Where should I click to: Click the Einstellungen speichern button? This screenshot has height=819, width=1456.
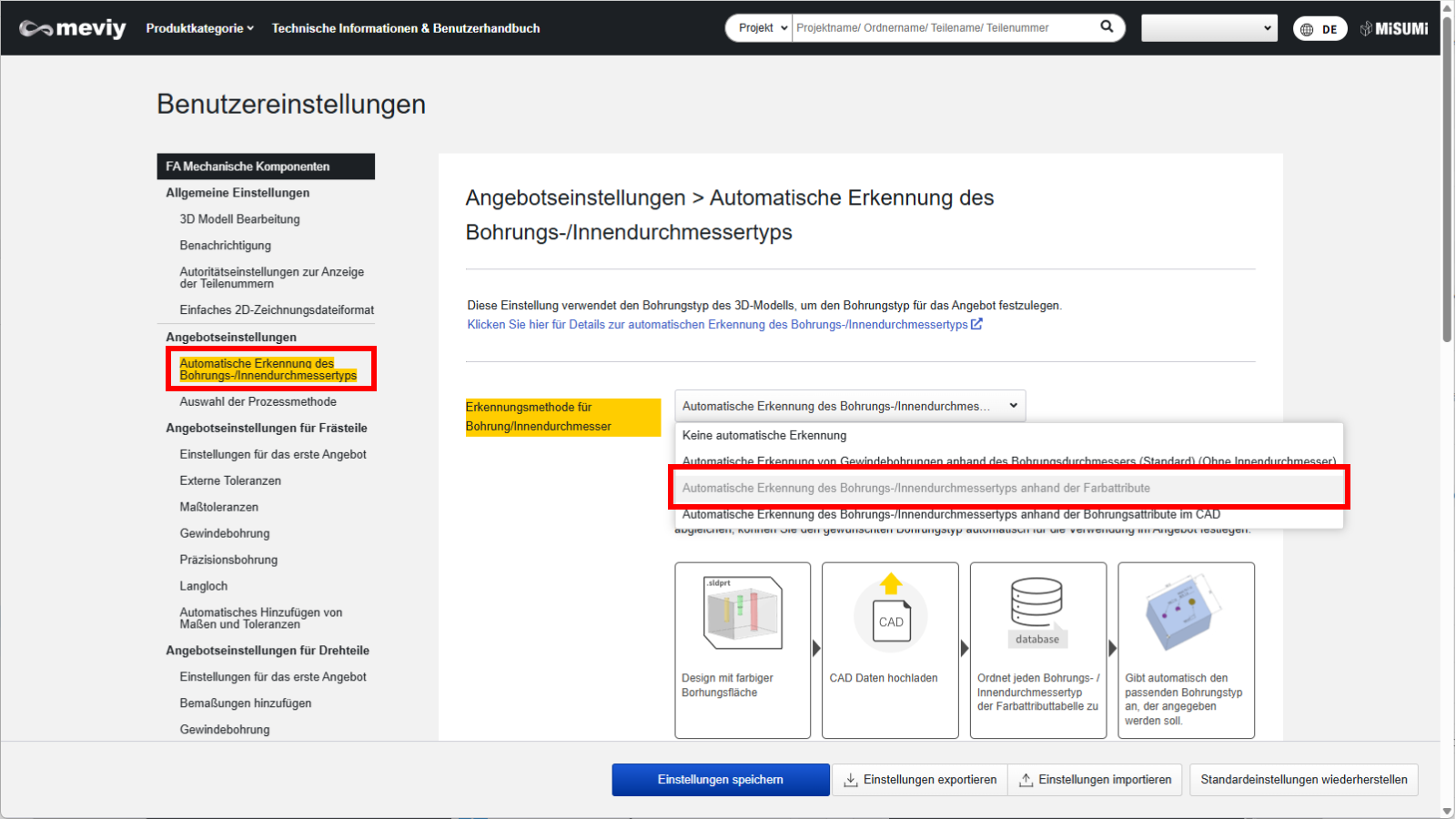pos(720,780)
